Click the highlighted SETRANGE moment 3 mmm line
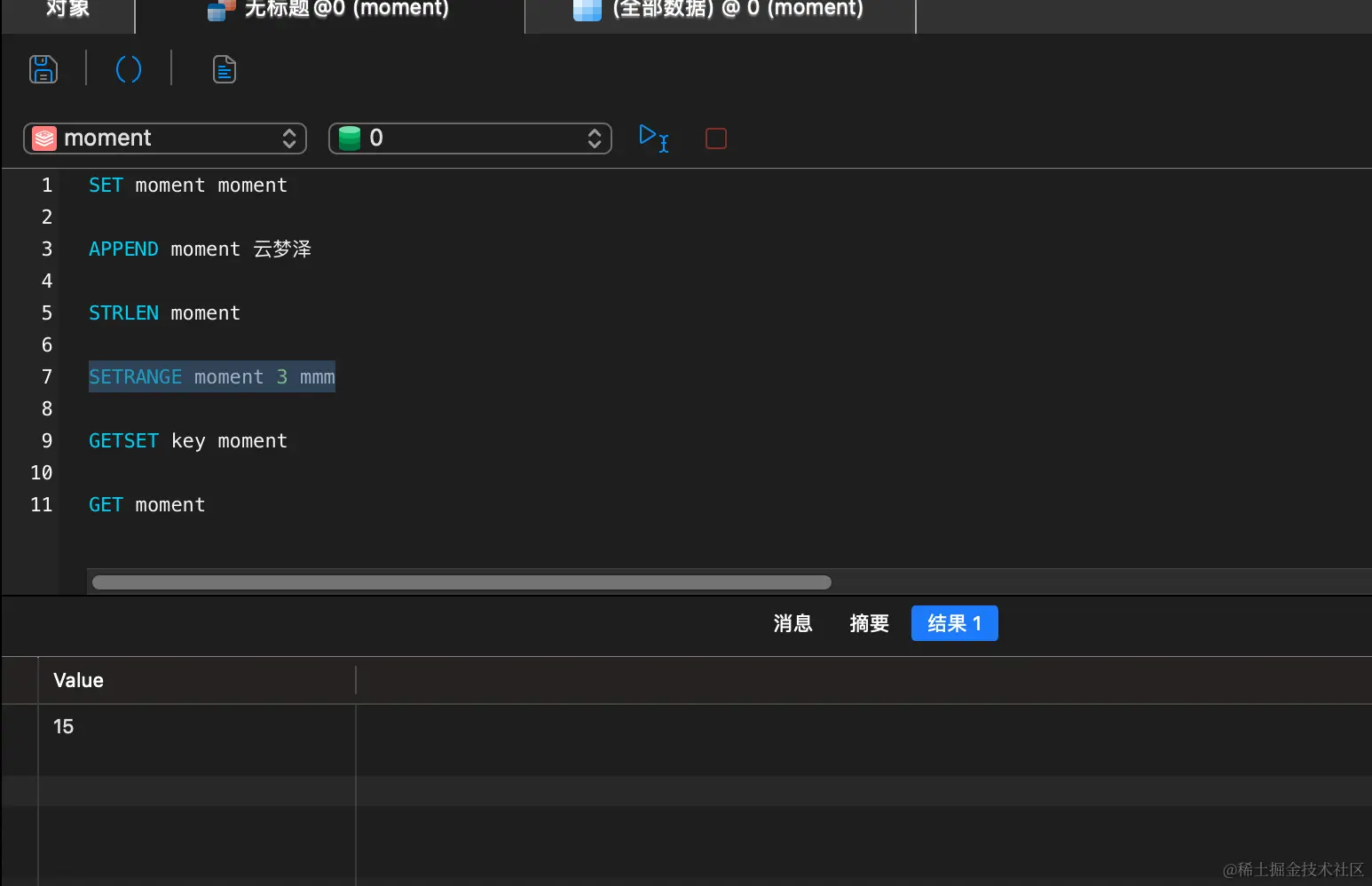 (212, 376)
